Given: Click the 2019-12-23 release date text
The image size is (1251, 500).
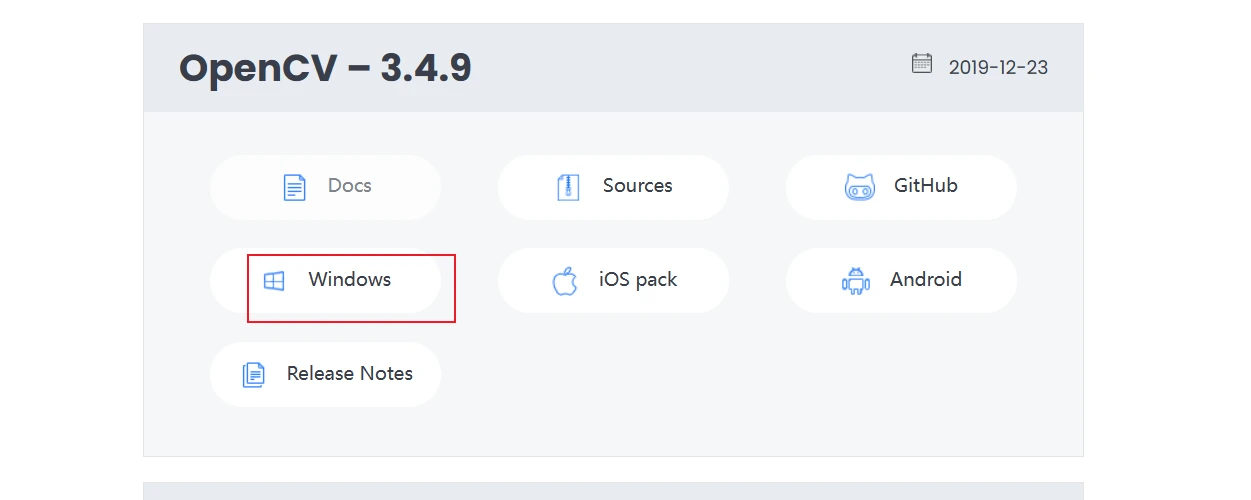Looking at the screenshot, I should tap(998, 68).
